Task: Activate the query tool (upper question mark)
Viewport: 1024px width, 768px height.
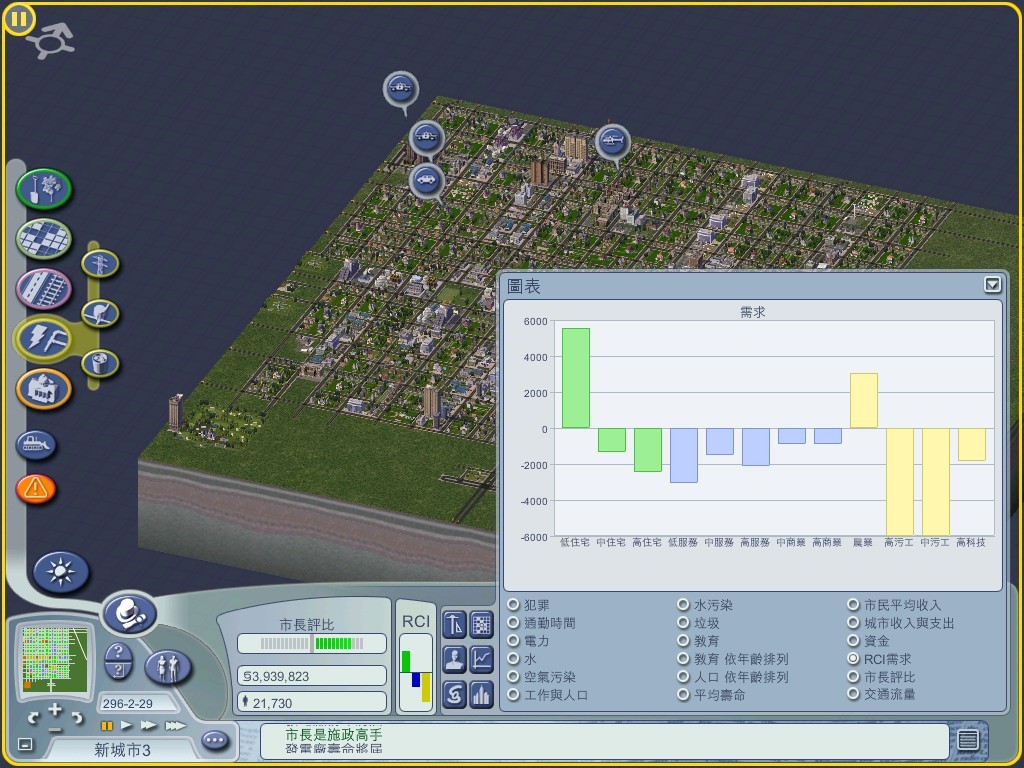Action: click(x=118, y=652)
